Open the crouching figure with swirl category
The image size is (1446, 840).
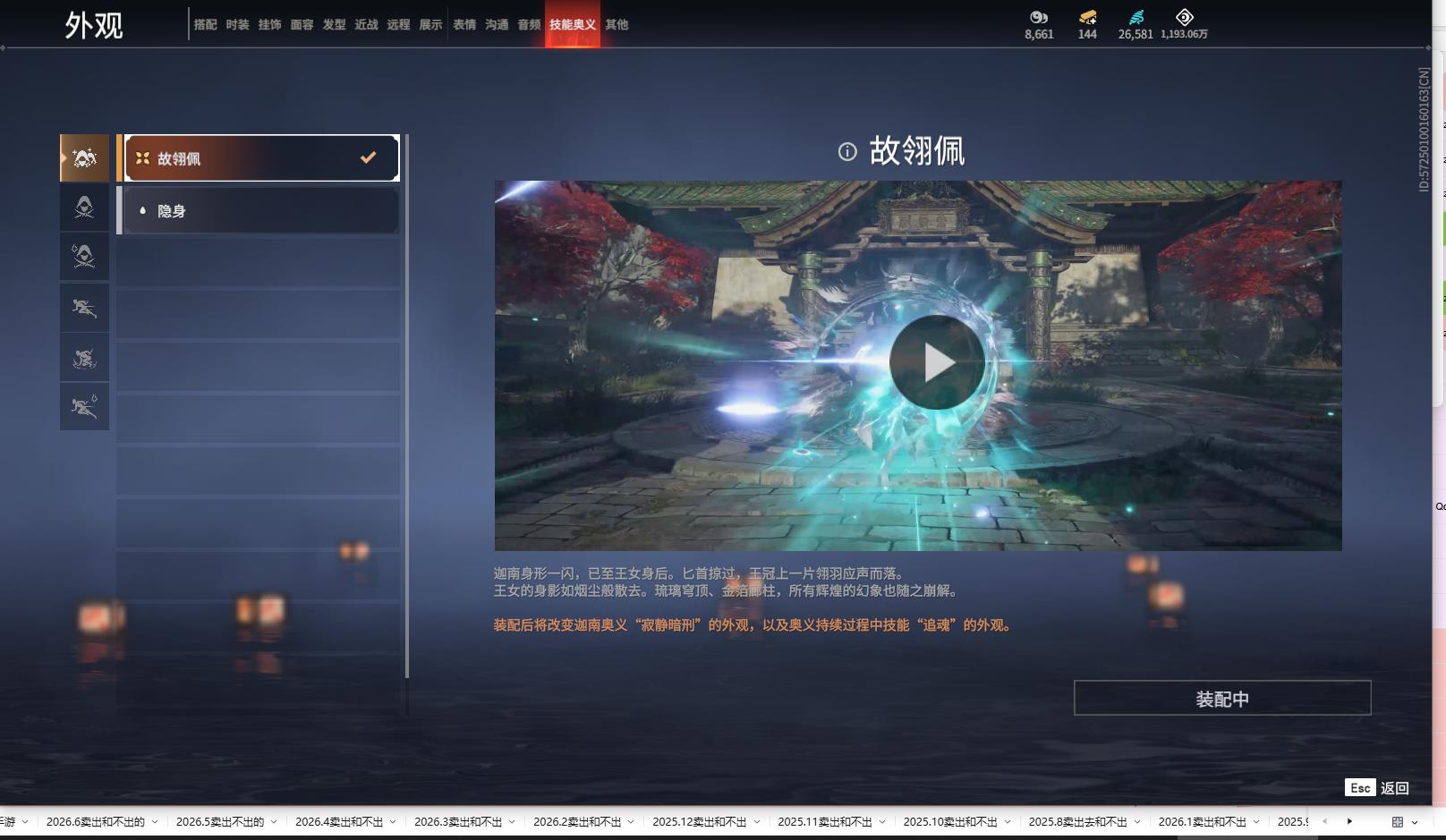[84, 358]
